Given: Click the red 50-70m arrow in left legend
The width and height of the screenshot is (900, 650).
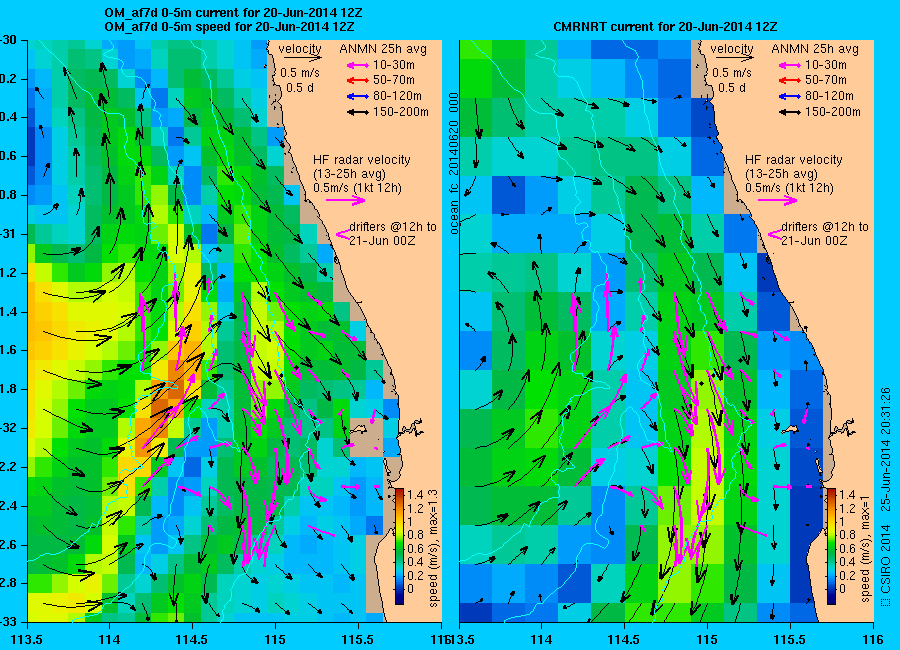Looking at the screenshot, I should pyautogui.click(x=358, y=80).
